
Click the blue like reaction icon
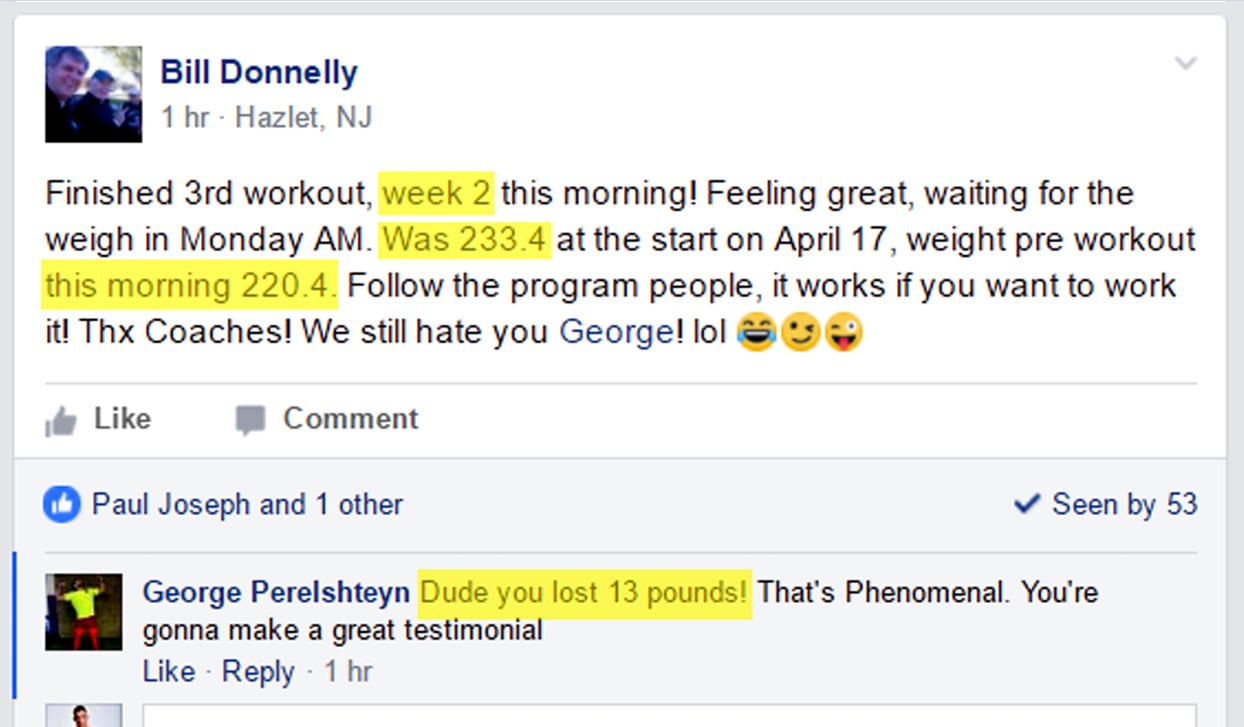61,504
